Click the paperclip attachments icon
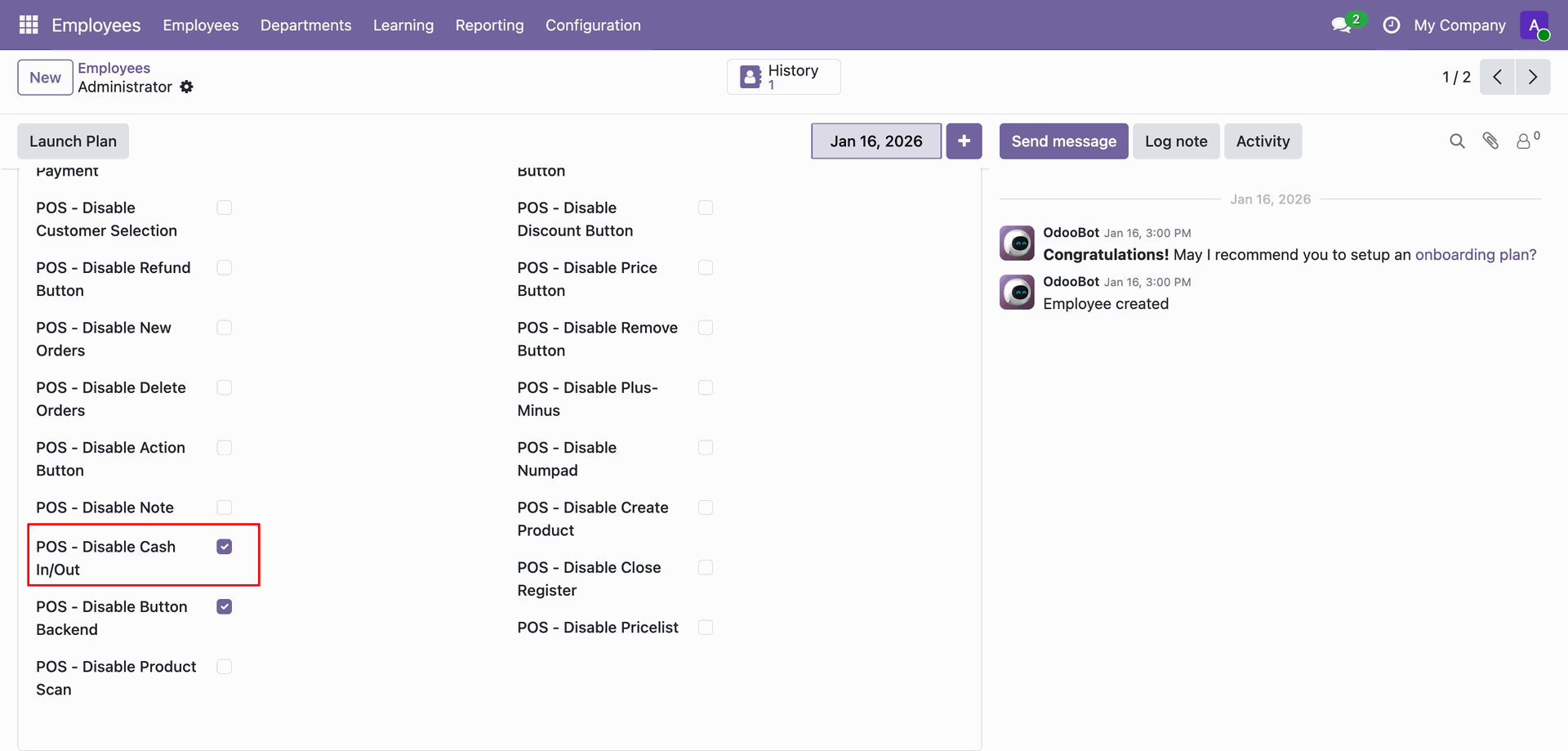 coord(1490,141)
